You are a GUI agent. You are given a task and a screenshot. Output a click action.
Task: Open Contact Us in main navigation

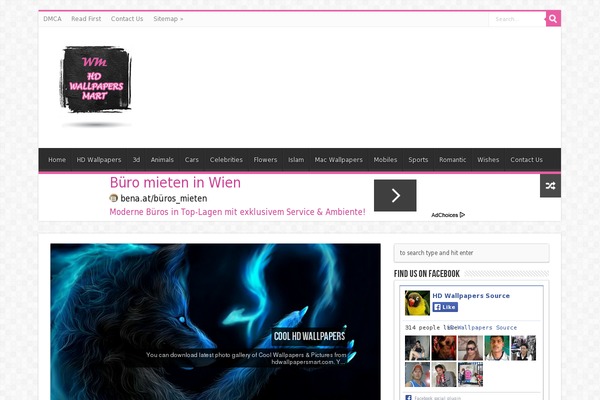(527, 160)
